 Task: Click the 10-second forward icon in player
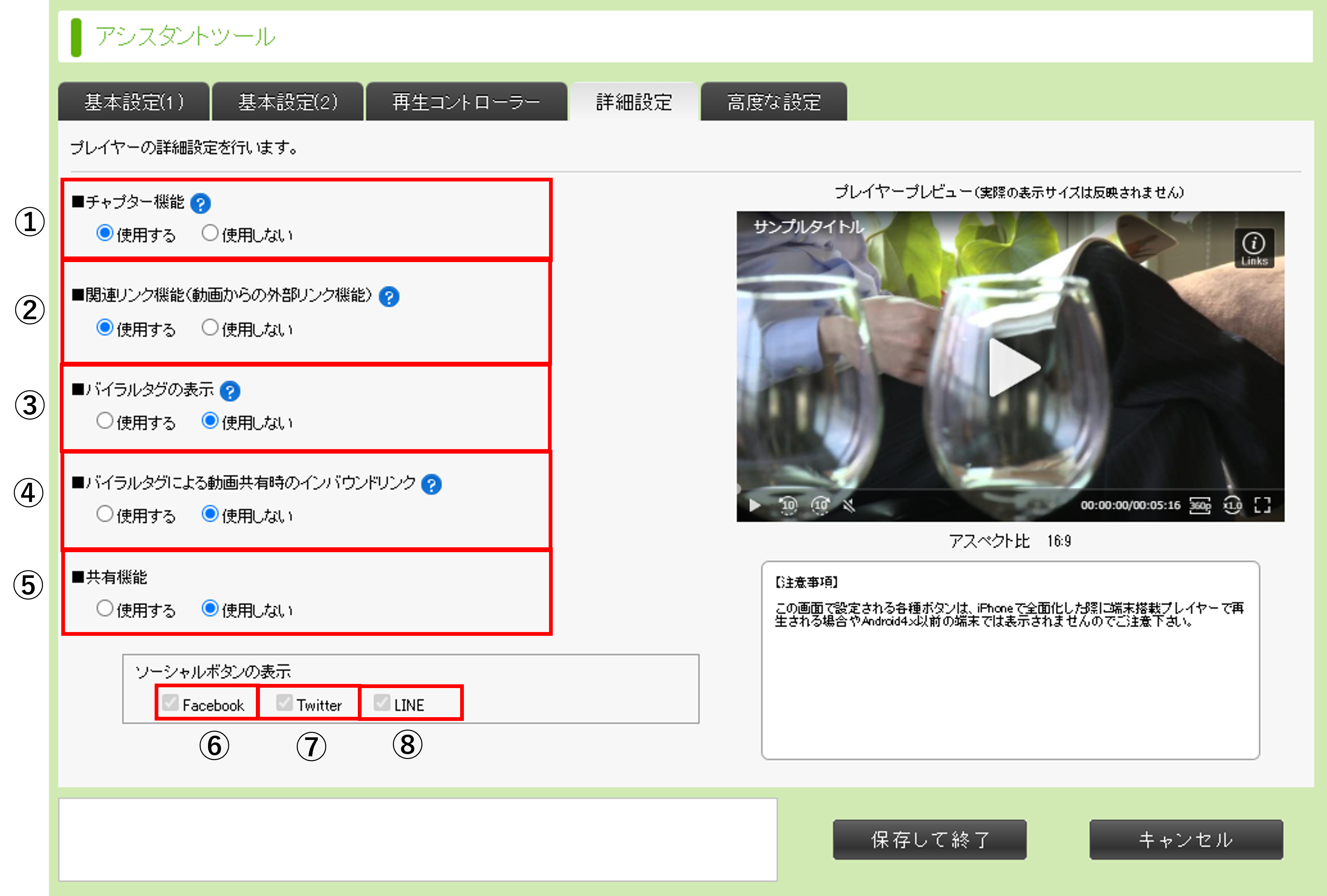pyautogui.click(x=821, y=505)
